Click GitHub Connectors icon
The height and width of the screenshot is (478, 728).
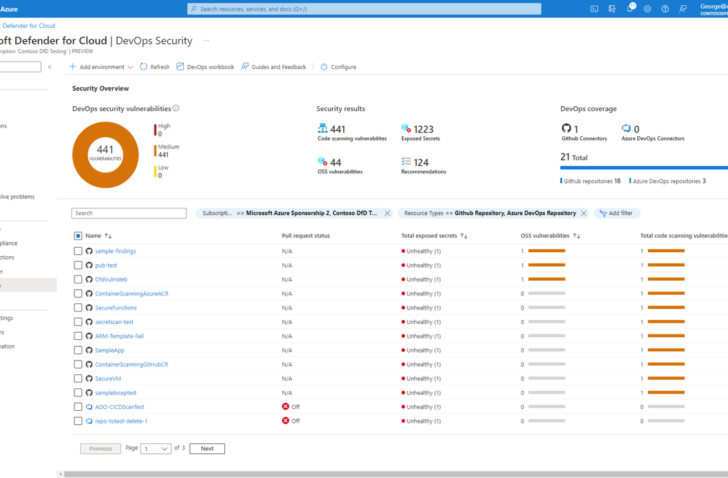pos(566,128)
